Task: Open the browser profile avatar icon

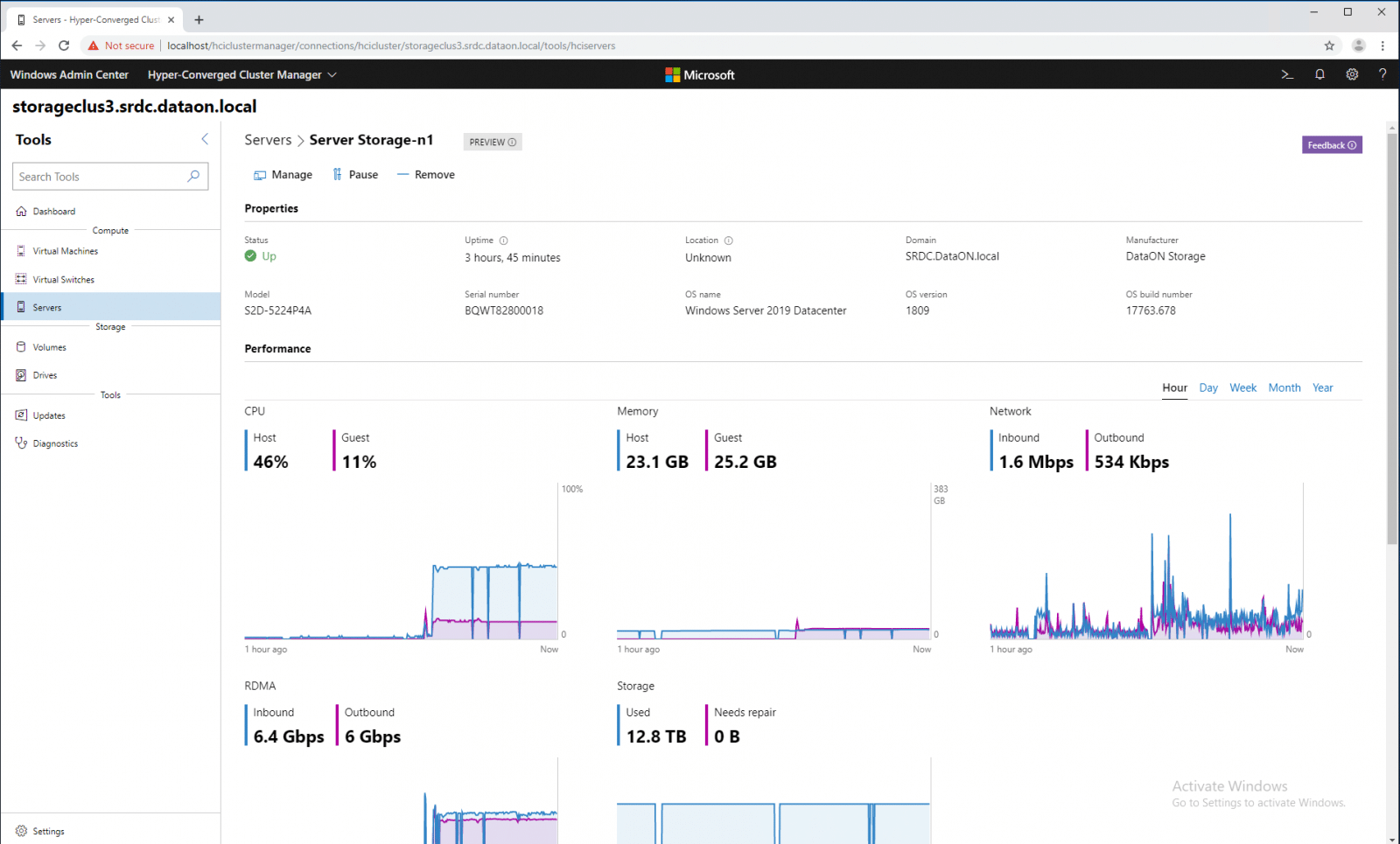Action: (1358, 45)
